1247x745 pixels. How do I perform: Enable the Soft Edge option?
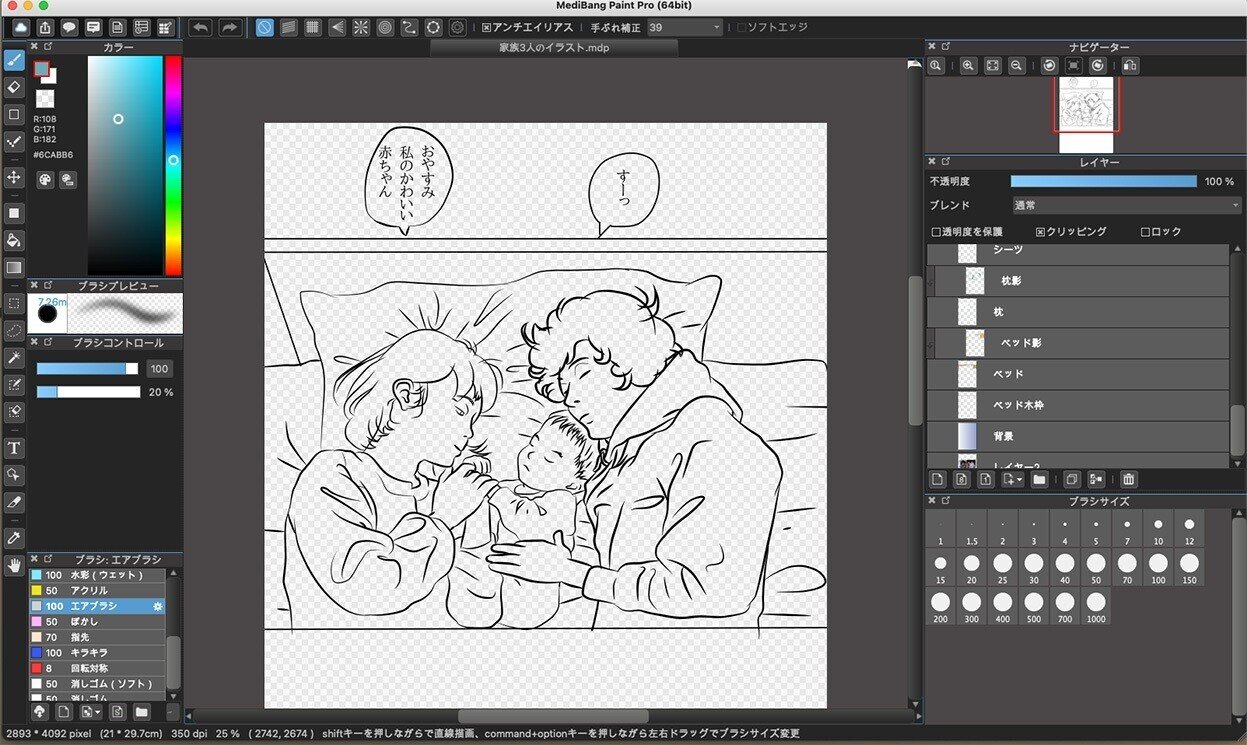(741, 27)
